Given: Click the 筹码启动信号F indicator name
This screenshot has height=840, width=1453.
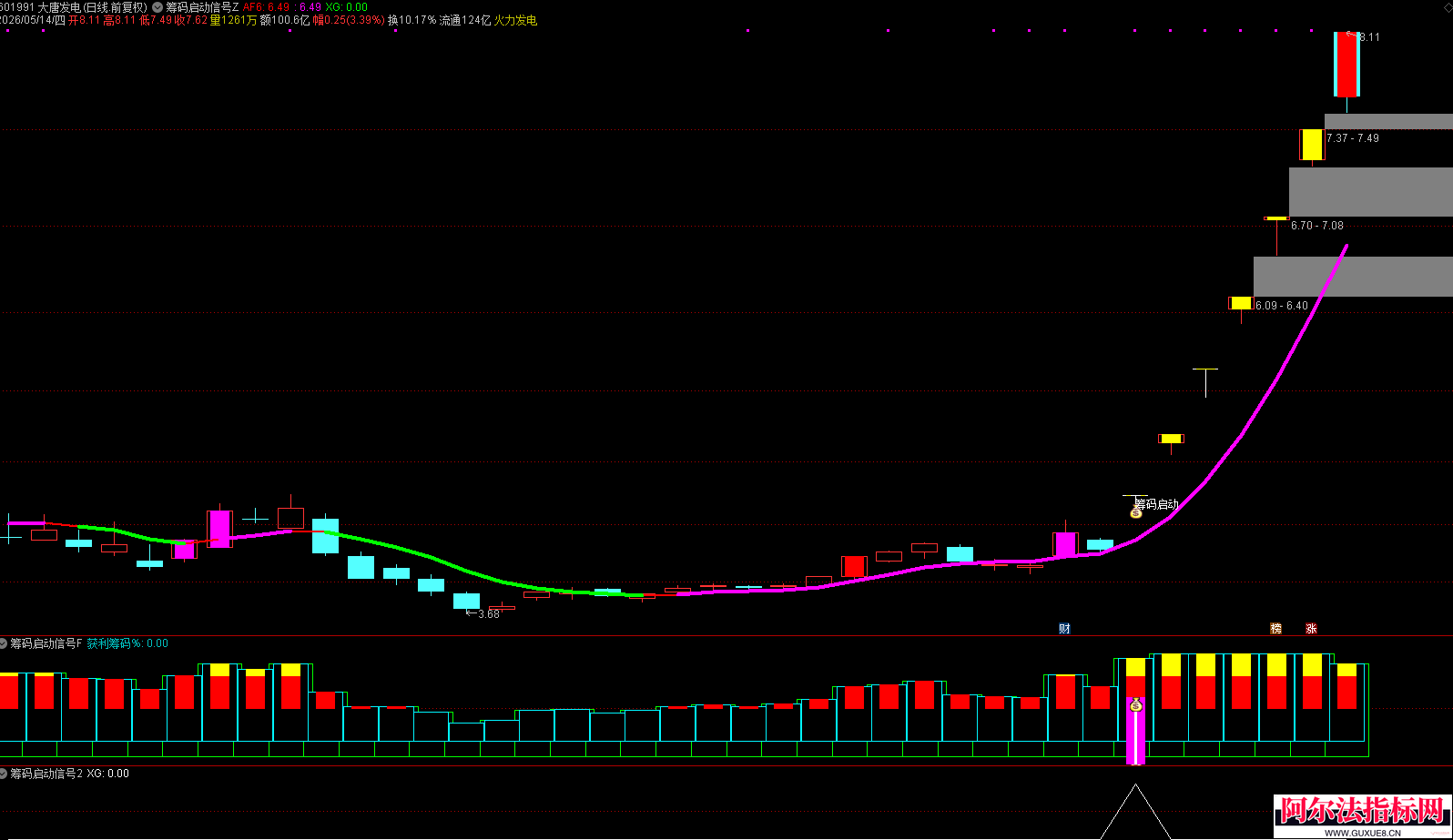Looking at the screenshot, I should click(x=46, y=643).
